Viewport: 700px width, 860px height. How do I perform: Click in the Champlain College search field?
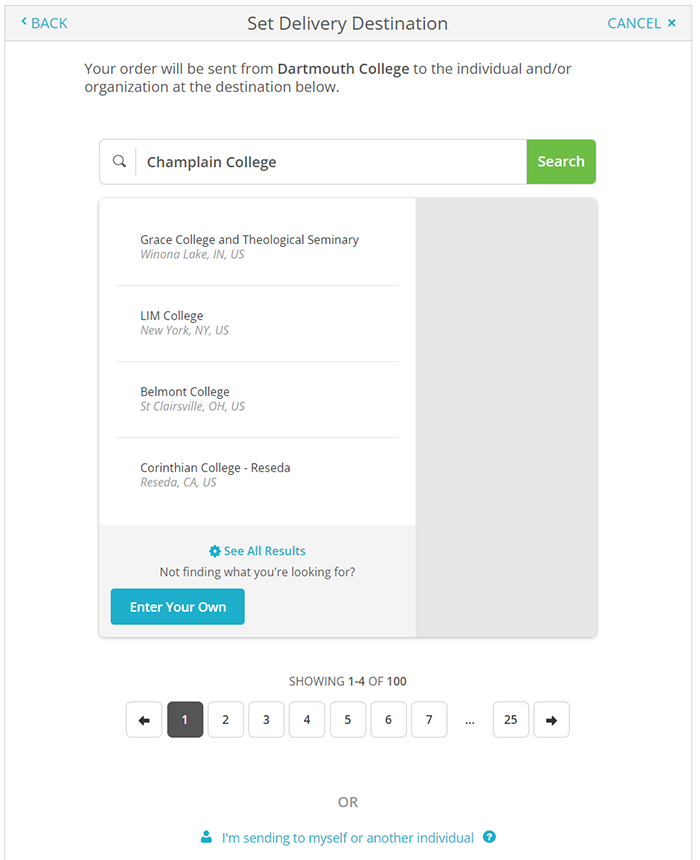click(330, 162)
